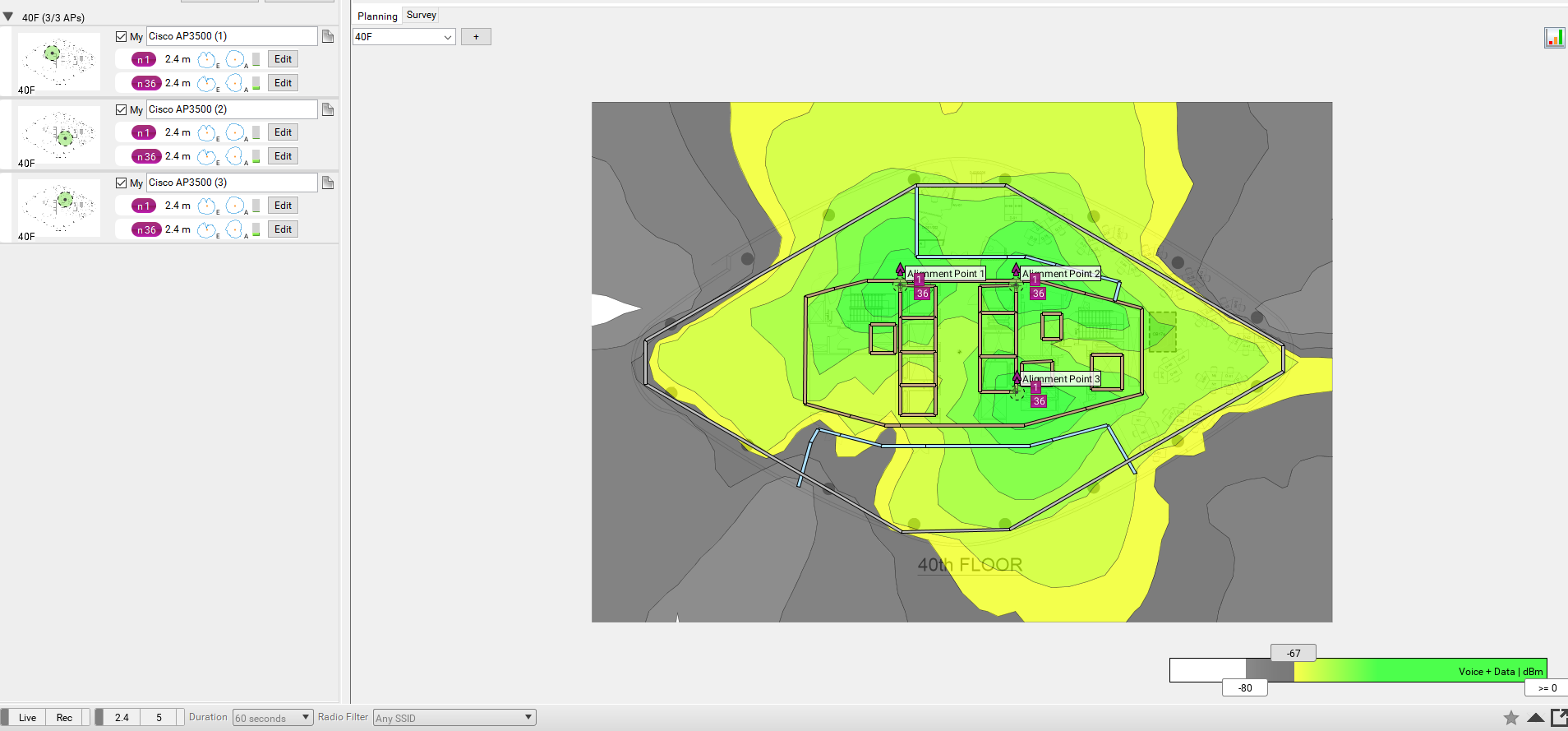Screen dimensions: 1568x731
Task: Click the plus button beside the floor dropdown
Action: tap(476, 37)
